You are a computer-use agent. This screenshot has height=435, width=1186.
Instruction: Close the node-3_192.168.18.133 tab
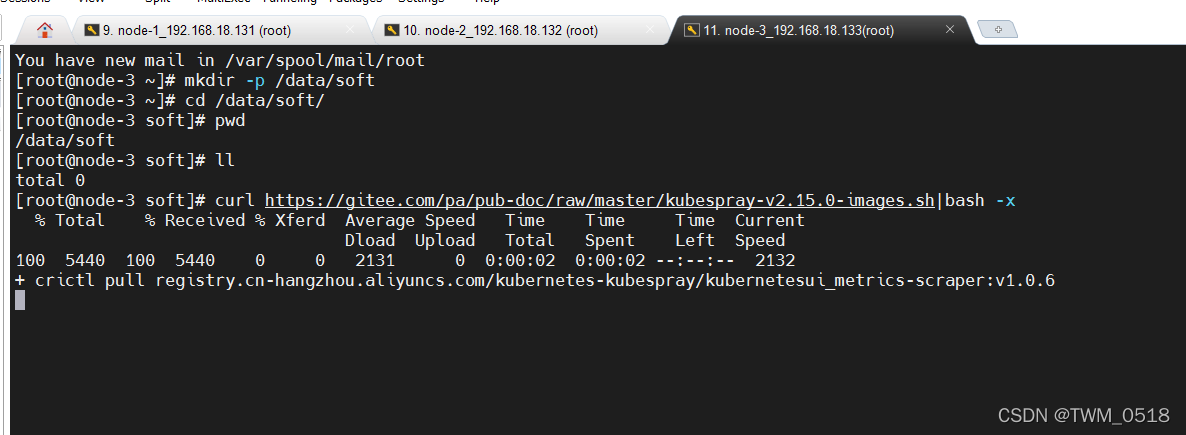(x=951, y=30)
